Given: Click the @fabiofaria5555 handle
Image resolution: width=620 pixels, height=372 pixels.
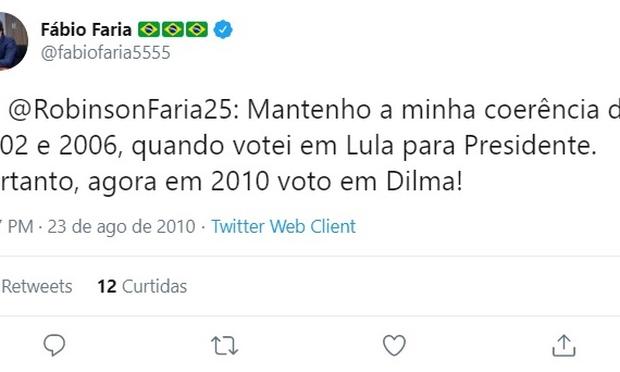Looking at the screenshot, I should pyautogui.click(x=106, y=53).
